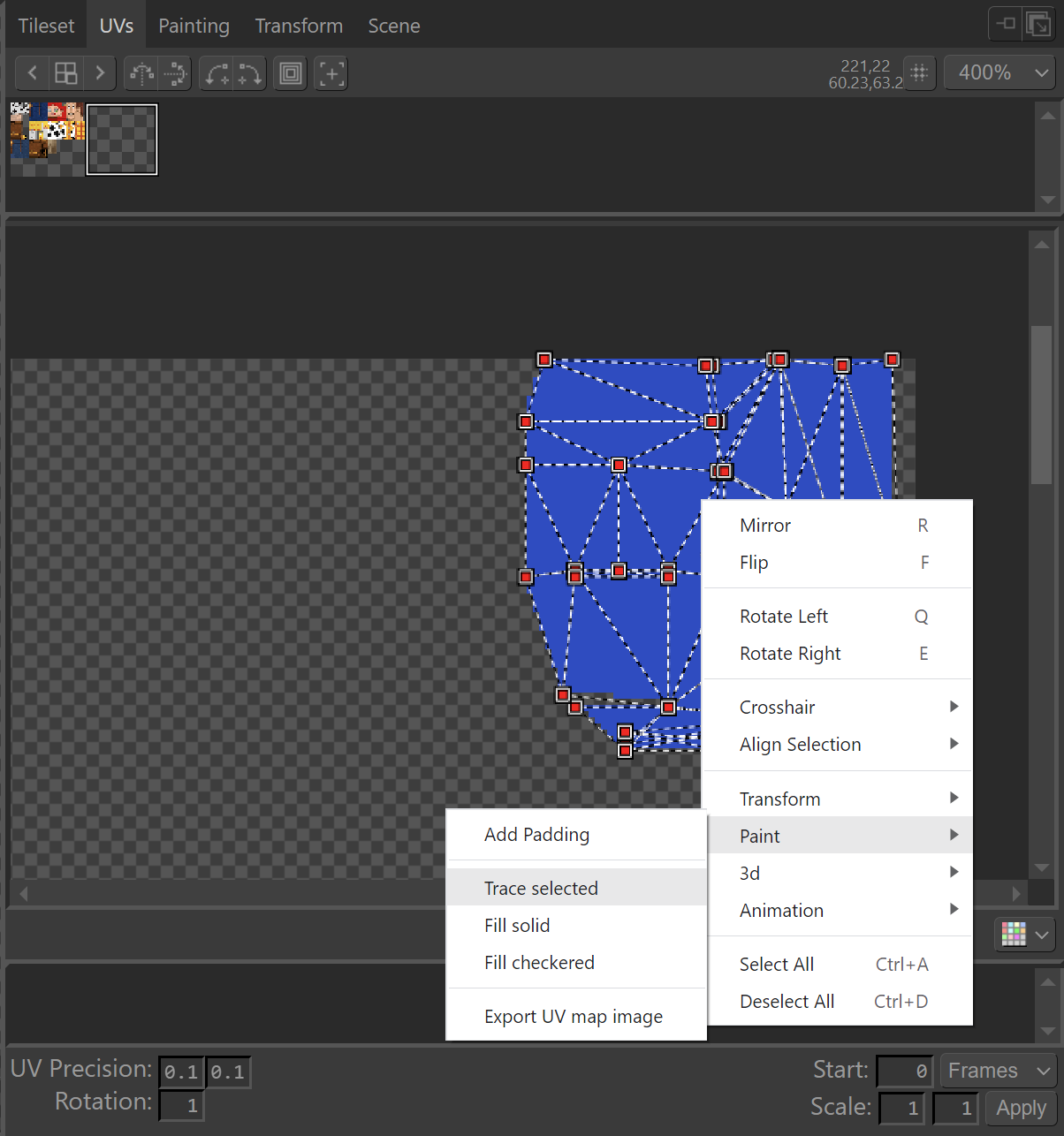This screenshot has height=1136, width=1064.
Task: Click the tile grid icon in toolbar
Action: pos(66,72)
